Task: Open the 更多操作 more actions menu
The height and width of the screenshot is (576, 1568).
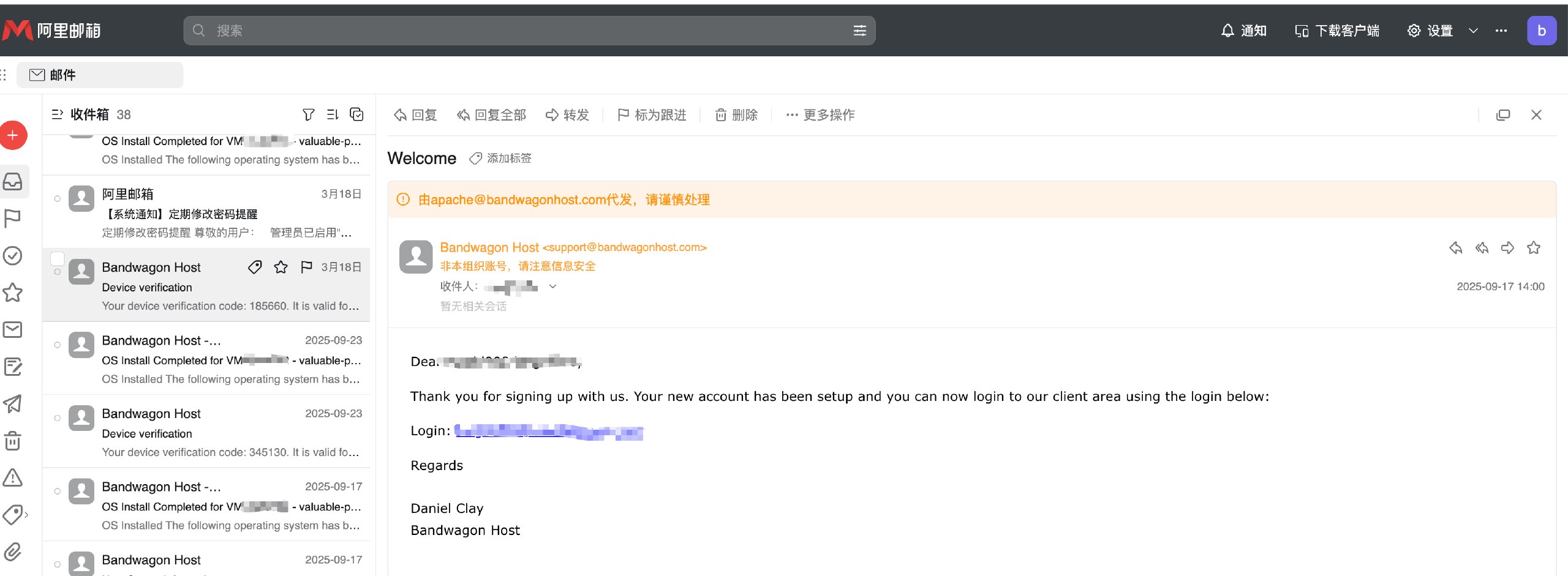Action: (821, 115)
